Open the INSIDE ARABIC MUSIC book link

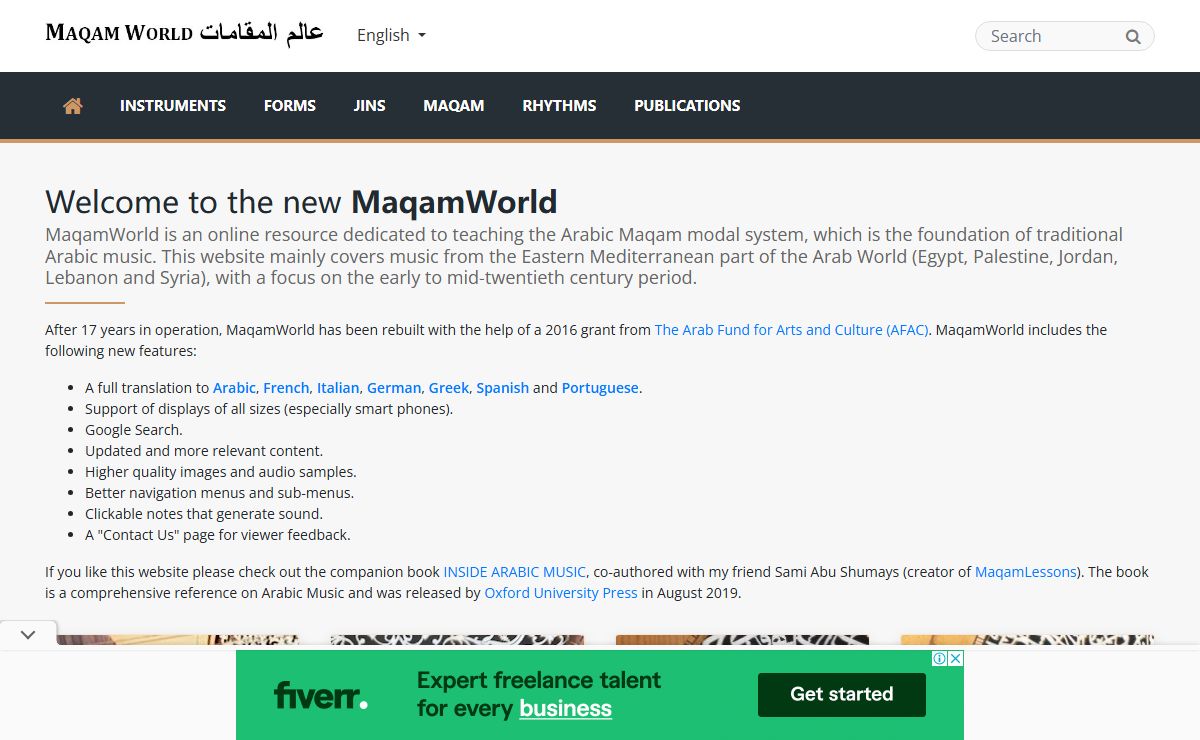coord(515,572)
